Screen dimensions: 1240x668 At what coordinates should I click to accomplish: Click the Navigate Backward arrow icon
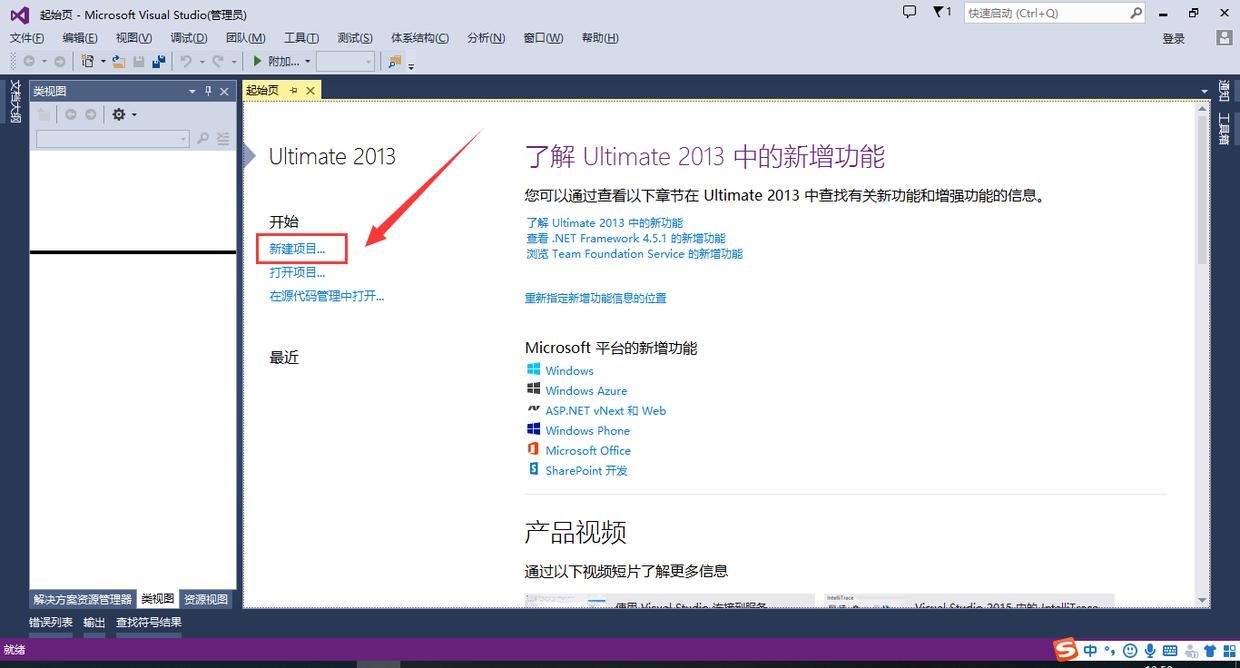pyautogui.click(x=30, y=61)
